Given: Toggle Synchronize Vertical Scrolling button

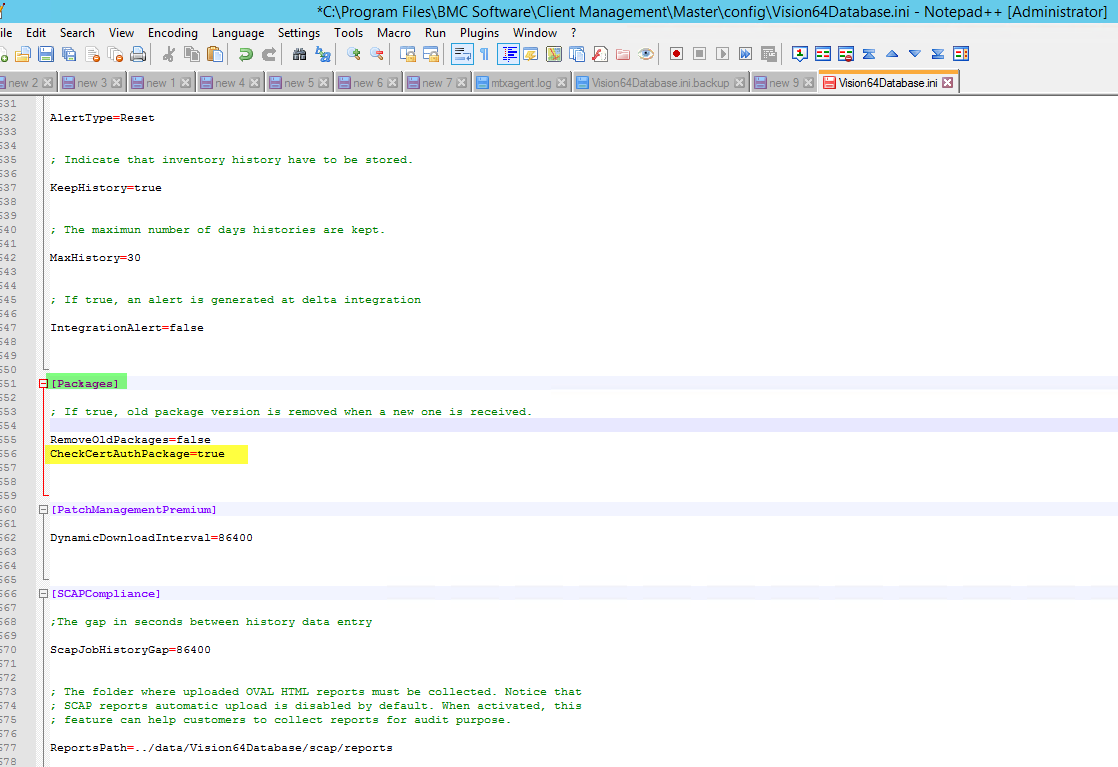Looking at the screenshot, I should click(407, 54).
